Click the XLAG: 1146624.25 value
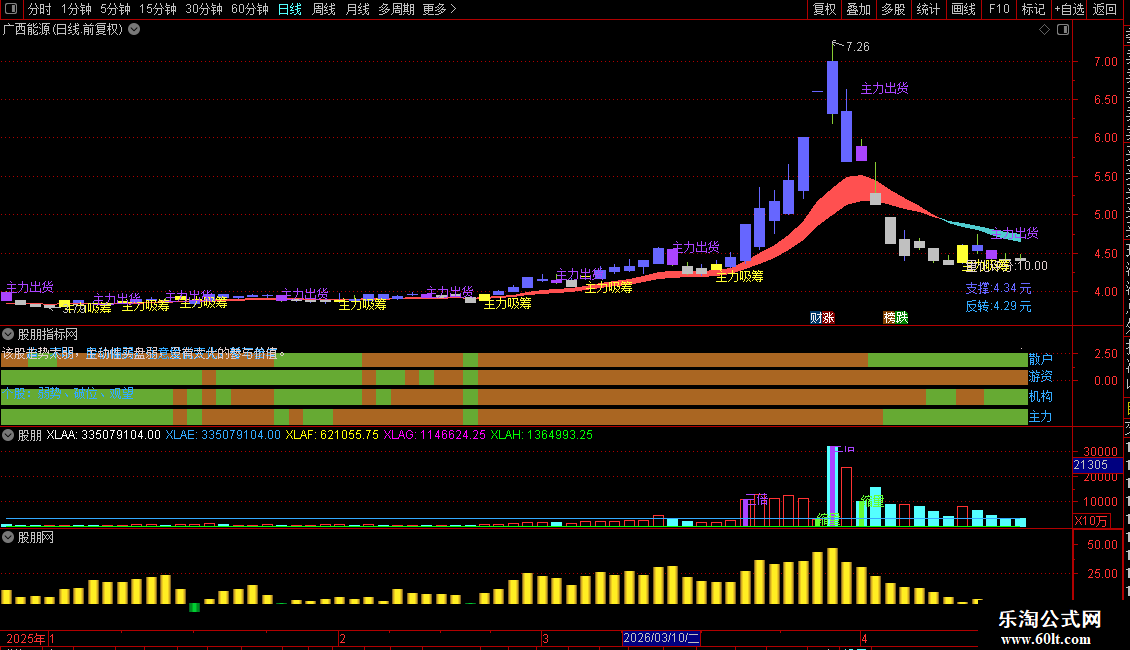1130x650 pixels. tap(435, 435)
